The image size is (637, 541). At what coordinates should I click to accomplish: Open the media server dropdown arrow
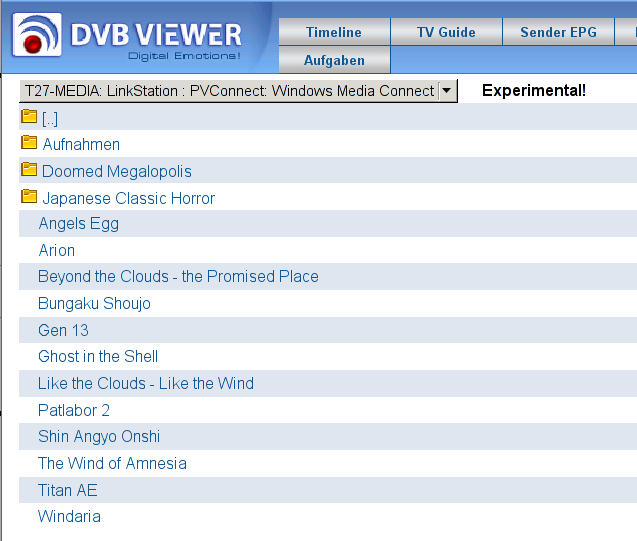point(447,91)
